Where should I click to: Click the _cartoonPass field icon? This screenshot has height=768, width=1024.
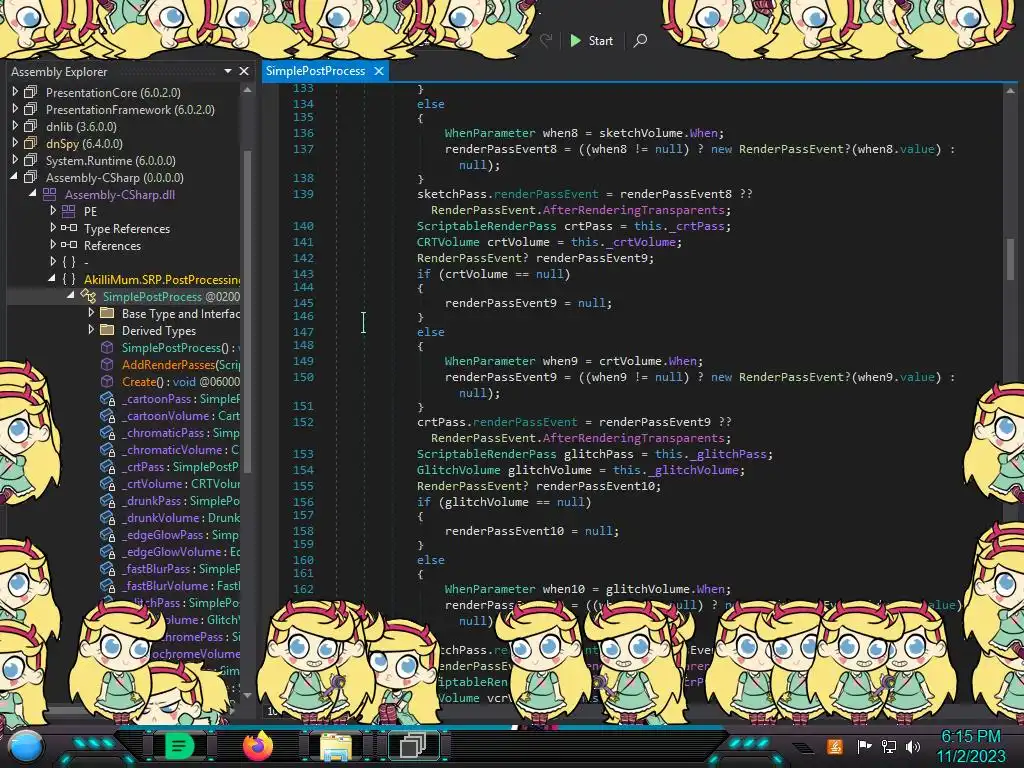click(107, 398)
